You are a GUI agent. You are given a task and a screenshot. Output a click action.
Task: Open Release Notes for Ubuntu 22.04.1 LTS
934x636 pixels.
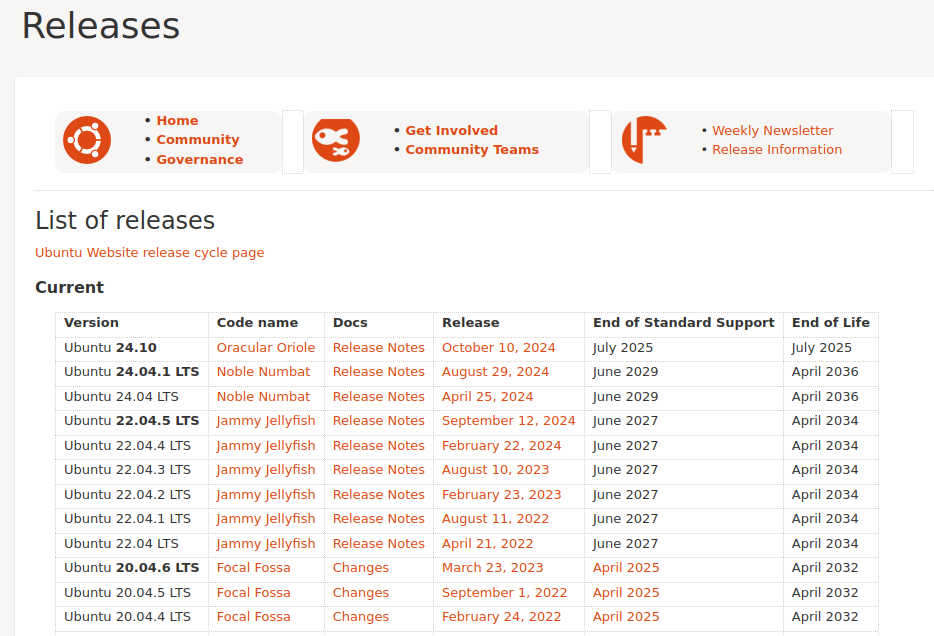coord(378,519)
